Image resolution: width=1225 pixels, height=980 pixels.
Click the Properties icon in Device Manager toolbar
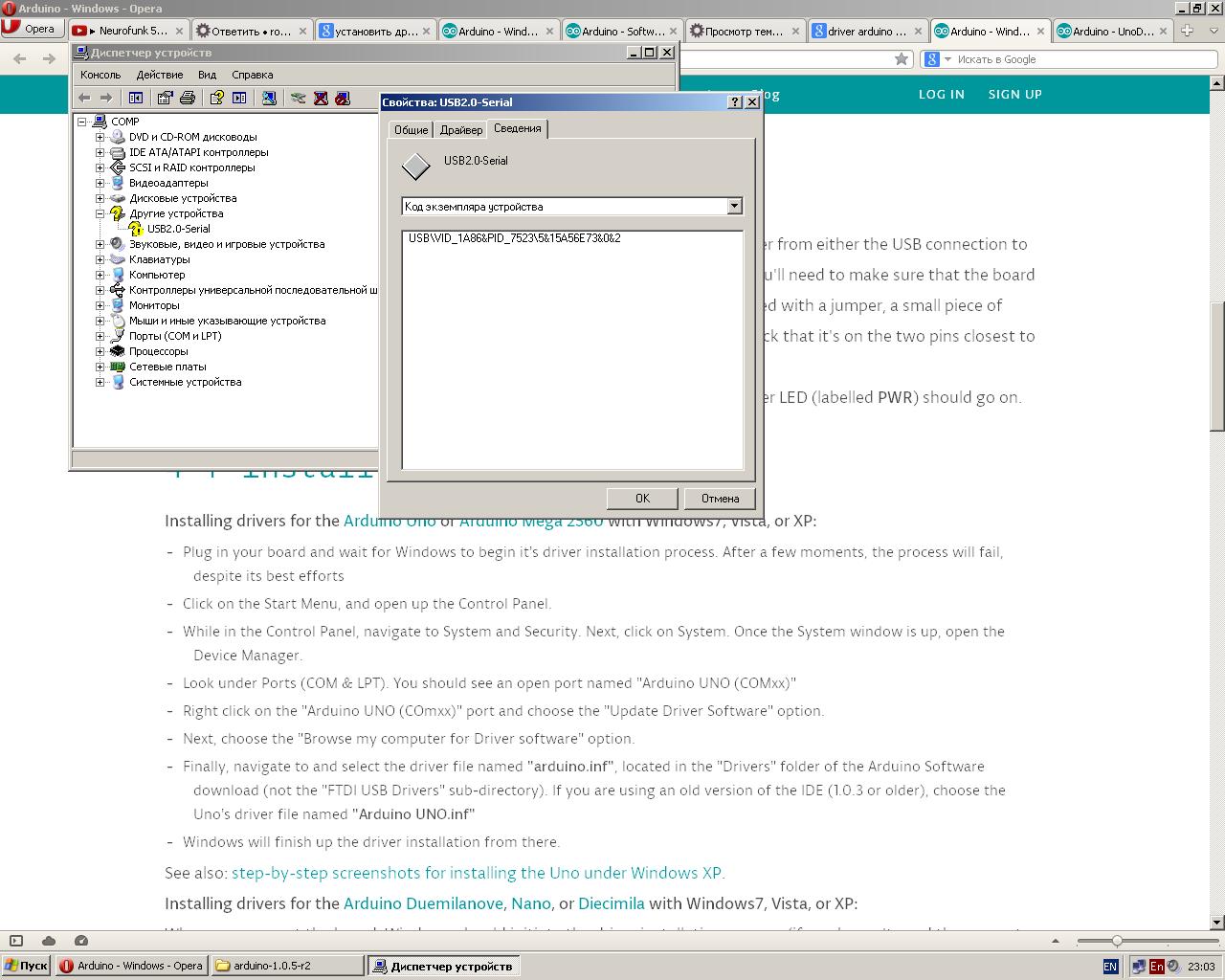[x=165, y=98]
